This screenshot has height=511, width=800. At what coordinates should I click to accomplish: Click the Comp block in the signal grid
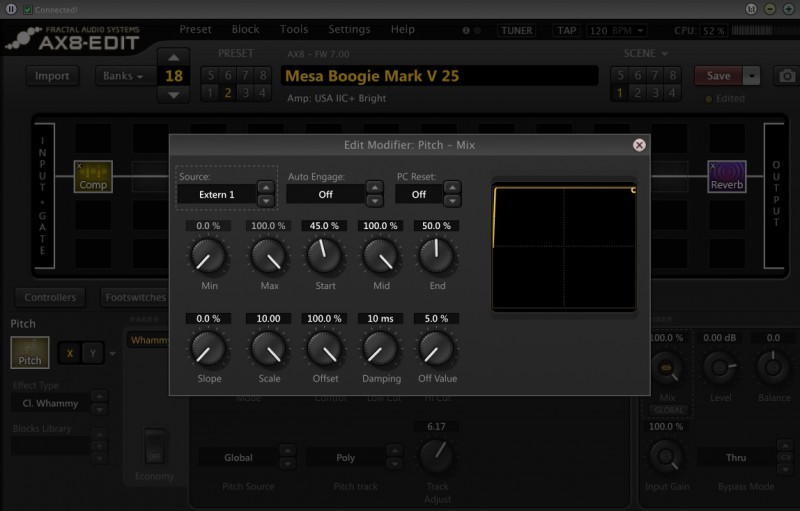93,177
